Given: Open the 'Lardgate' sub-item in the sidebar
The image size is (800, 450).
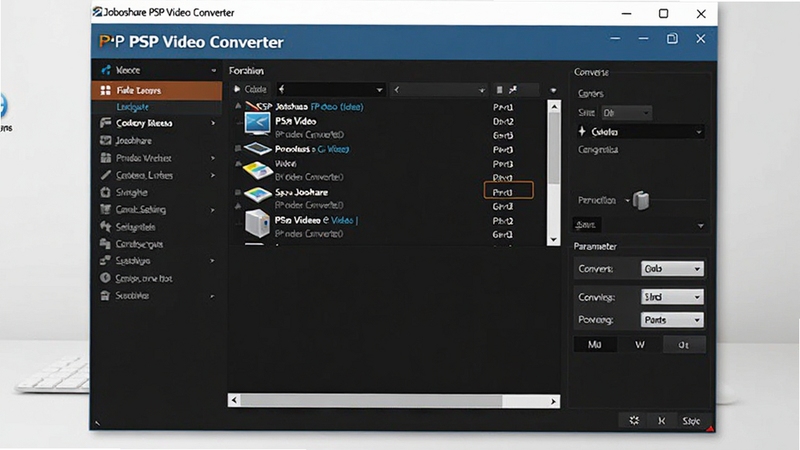Looking at the screenshot, I should 133,107.
